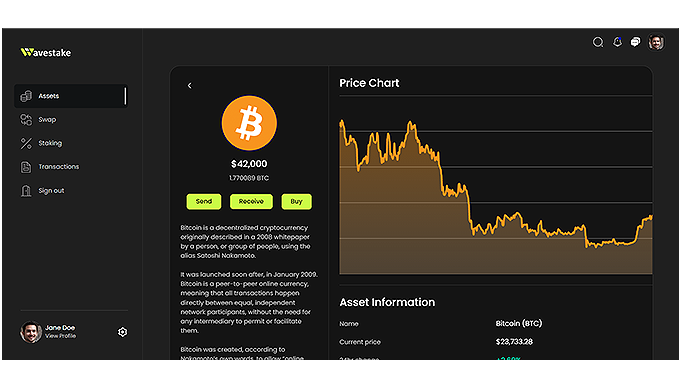The height and width of the screenshot is (390, 680).
Task: Click the Buy button
Action: pos(297,201)
